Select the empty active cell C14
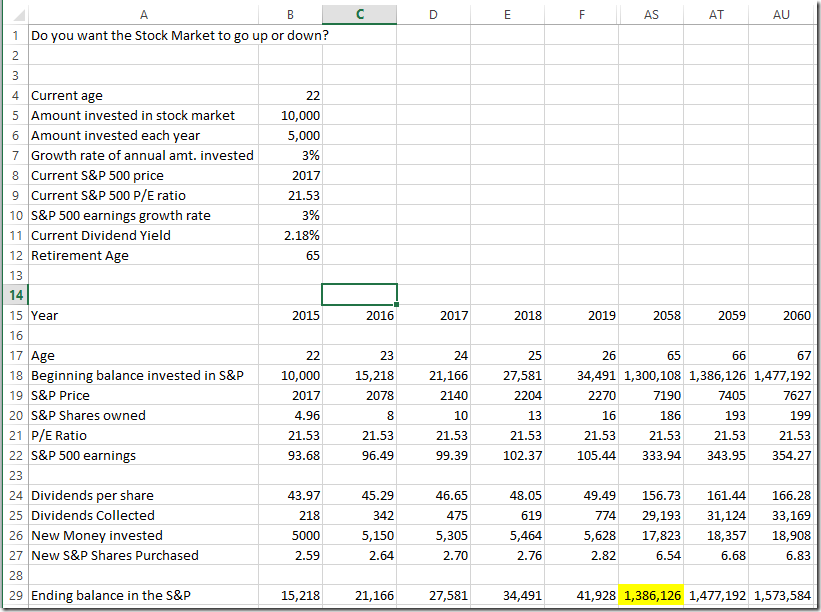 tap(359, 295)
